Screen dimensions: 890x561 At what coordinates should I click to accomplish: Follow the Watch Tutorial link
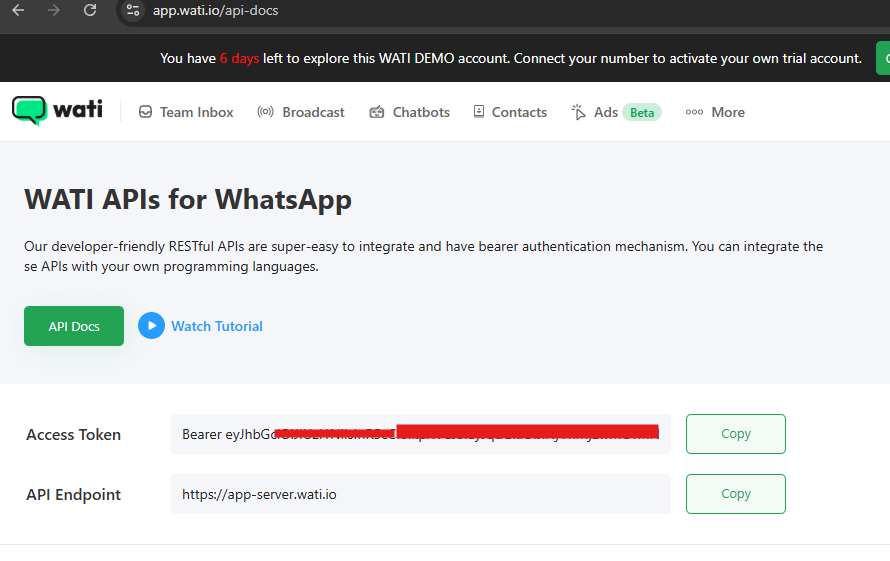(x=217, y=326)
